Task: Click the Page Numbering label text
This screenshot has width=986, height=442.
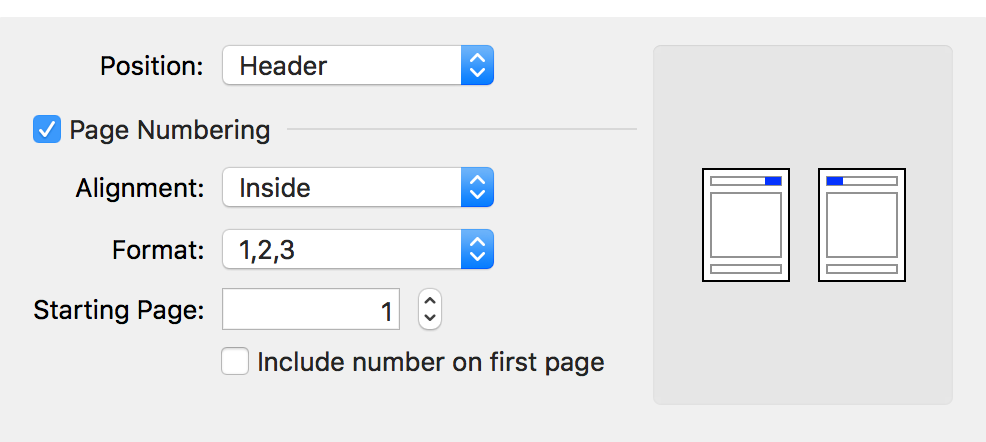Action: 170,130
